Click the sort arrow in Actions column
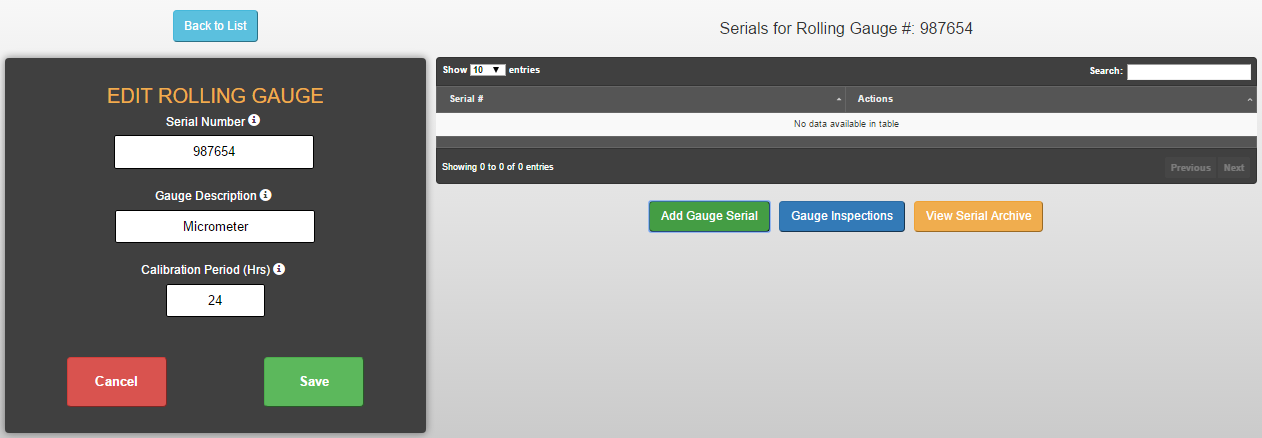This screenshot has height=438, width=1262. (1250, 100)
